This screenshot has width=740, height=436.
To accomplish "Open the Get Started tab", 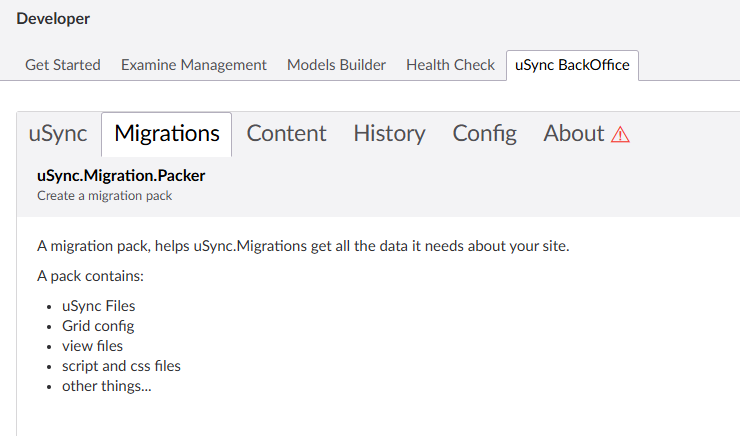I will pos(63,65).
